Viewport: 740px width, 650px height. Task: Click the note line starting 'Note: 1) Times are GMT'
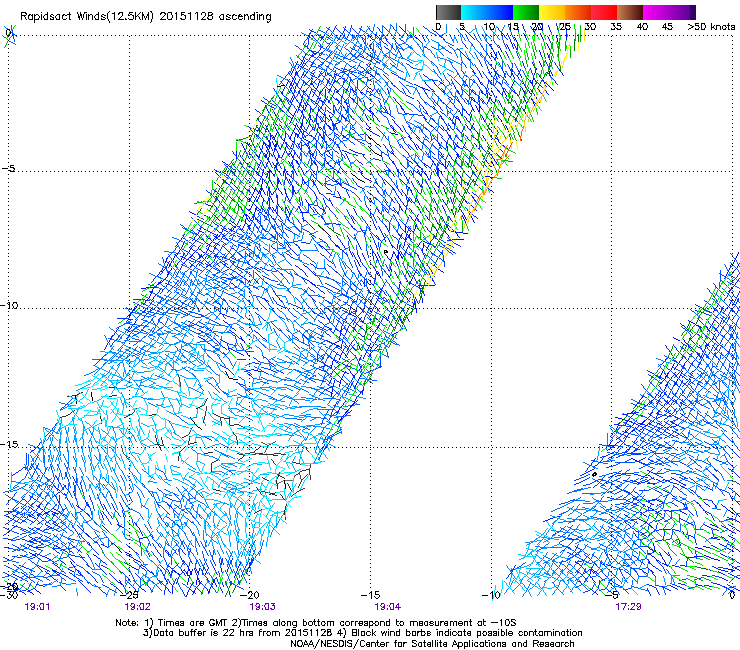pyautogui.click(x=316, y=623)
